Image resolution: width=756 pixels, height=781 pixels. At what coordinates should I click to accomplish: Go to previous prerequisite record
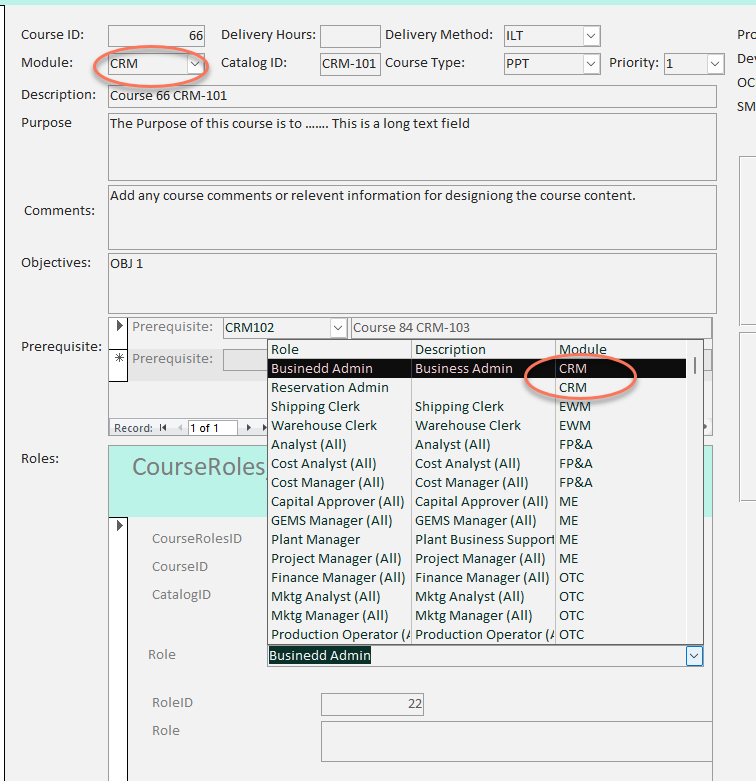click(x=180, y=428)
